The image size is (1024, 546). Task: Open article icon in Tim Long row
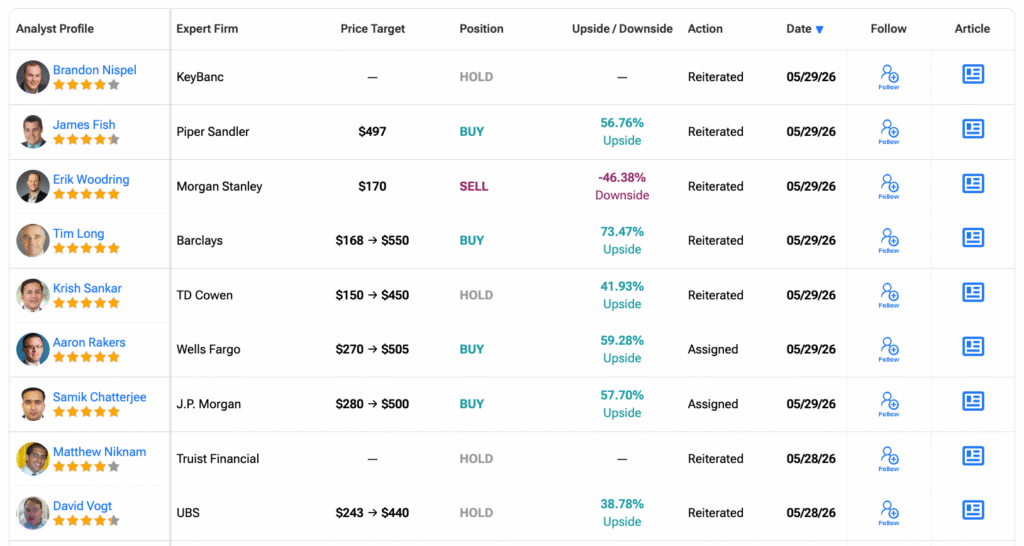[973, 238]
